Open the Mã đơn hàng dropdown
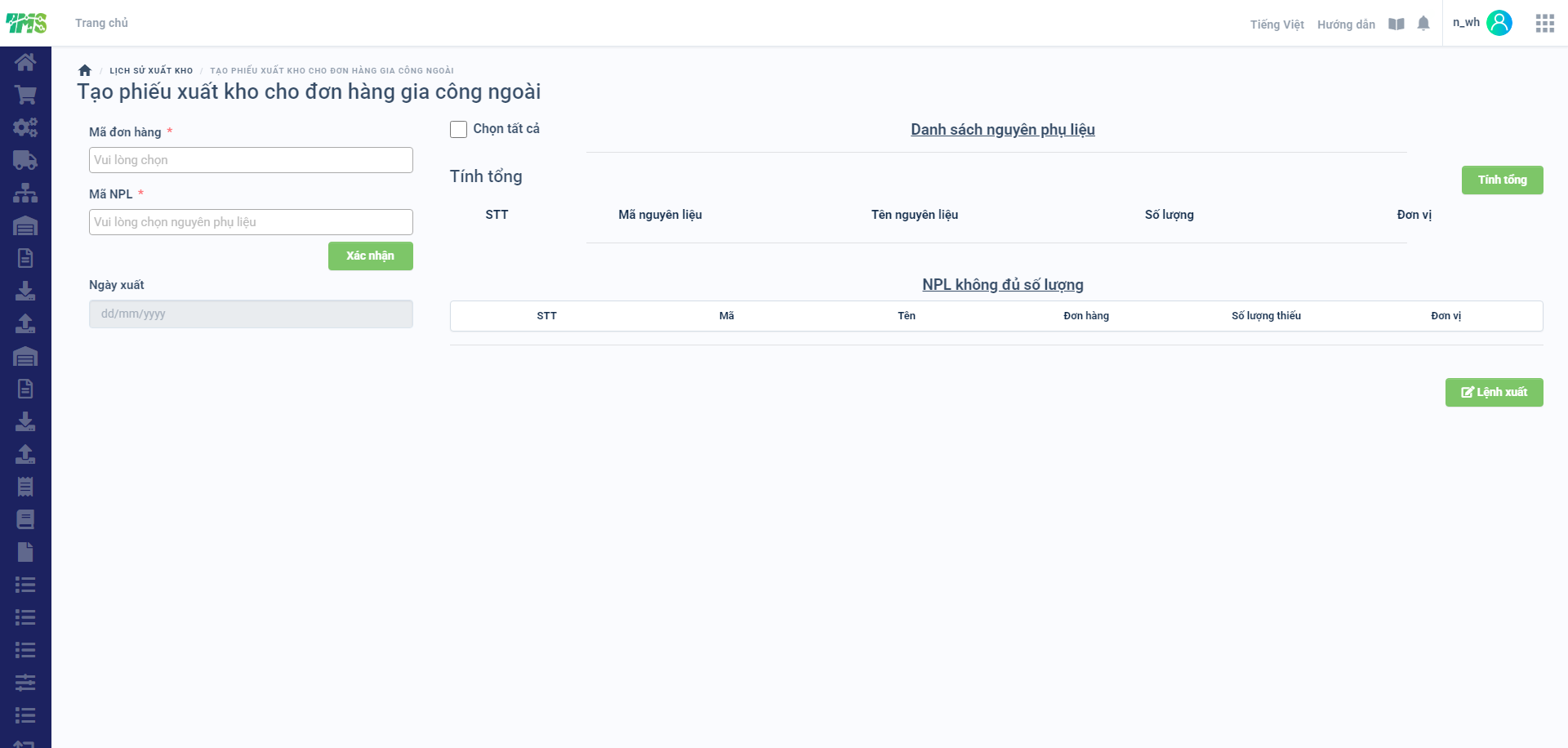Viewport: 1568px width, 748px height. click(x=251, y=160)
